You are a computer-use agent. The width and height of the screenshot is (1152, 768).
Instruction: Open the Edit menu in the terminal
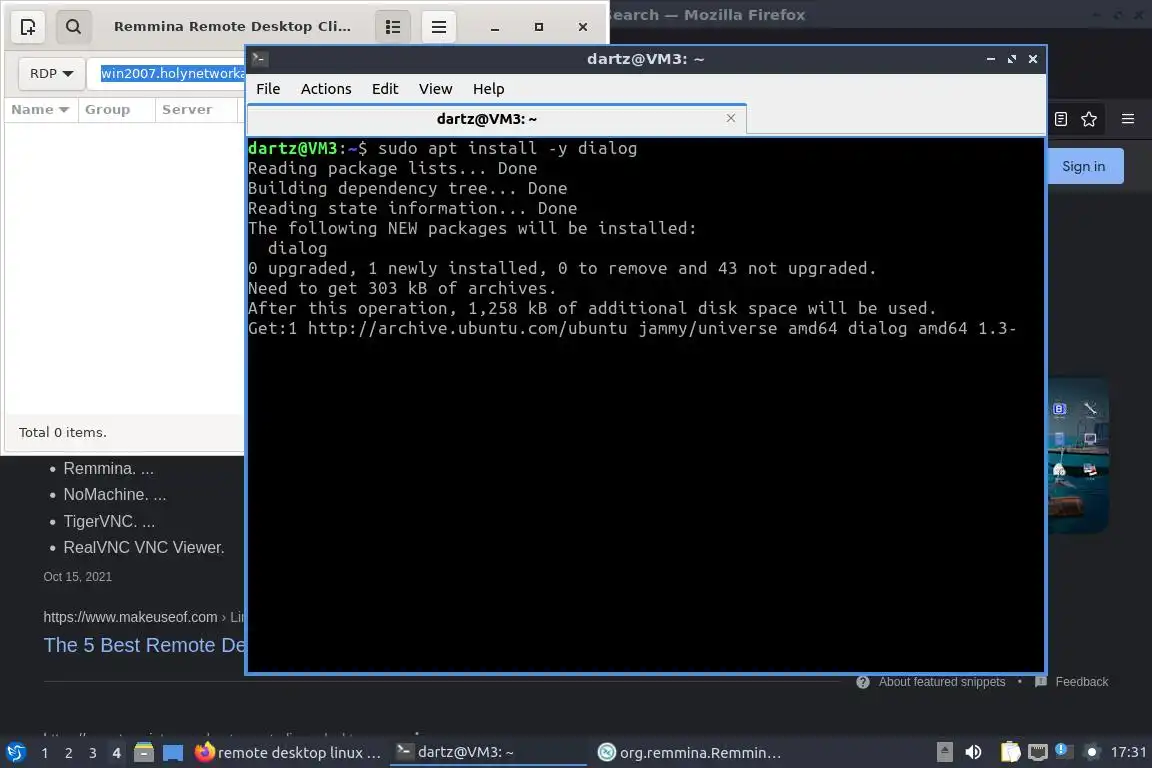pos(385,89)
